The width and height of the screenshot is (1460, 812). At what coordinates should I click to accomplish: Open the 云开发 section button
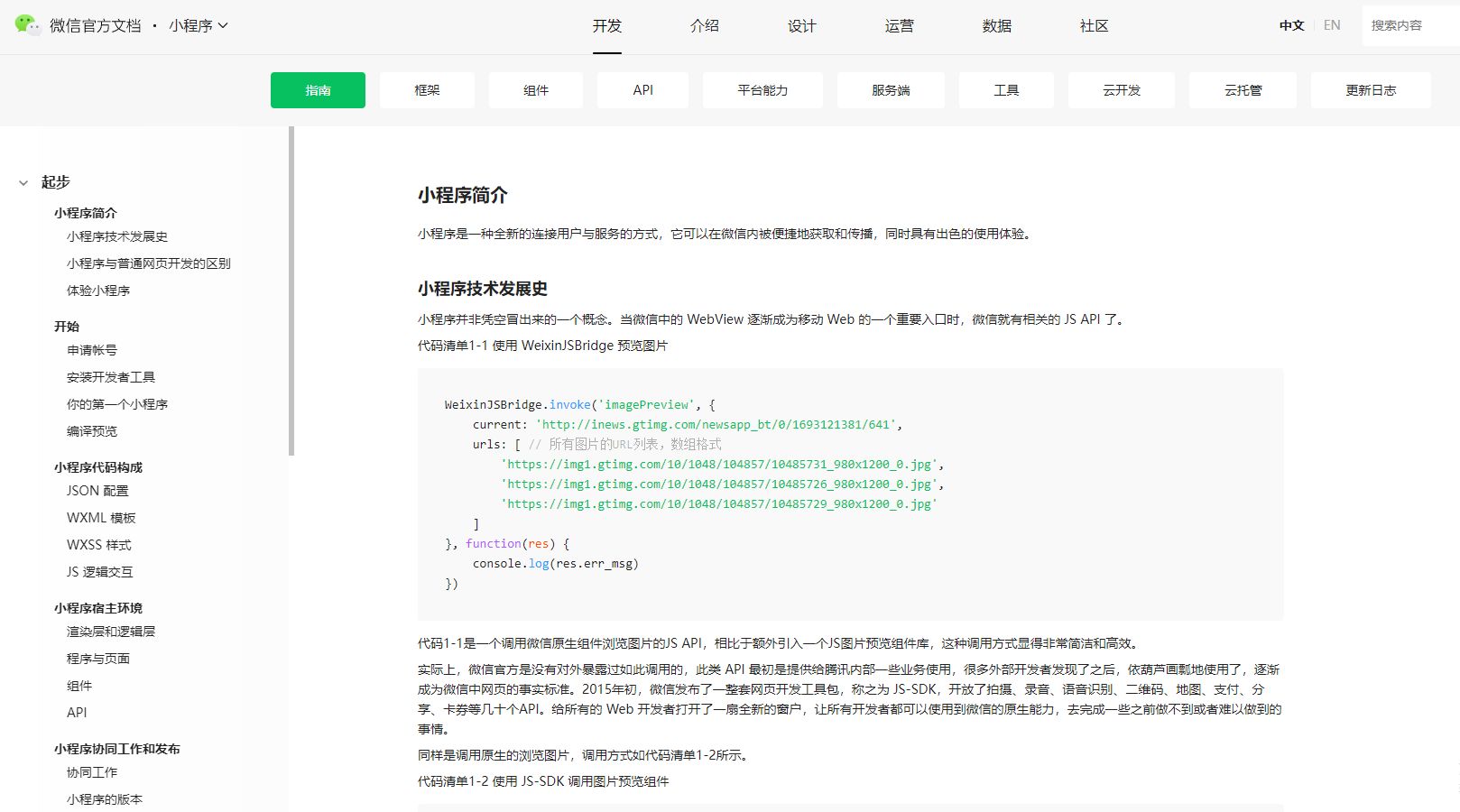[1122, 90]
